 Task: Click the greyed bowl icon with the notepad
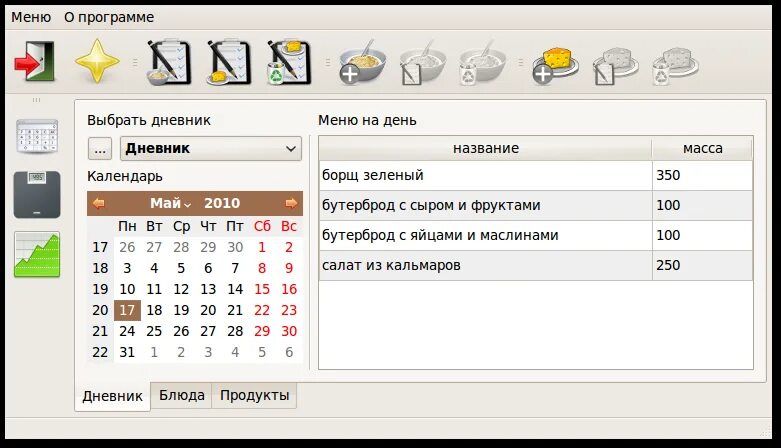423,63
